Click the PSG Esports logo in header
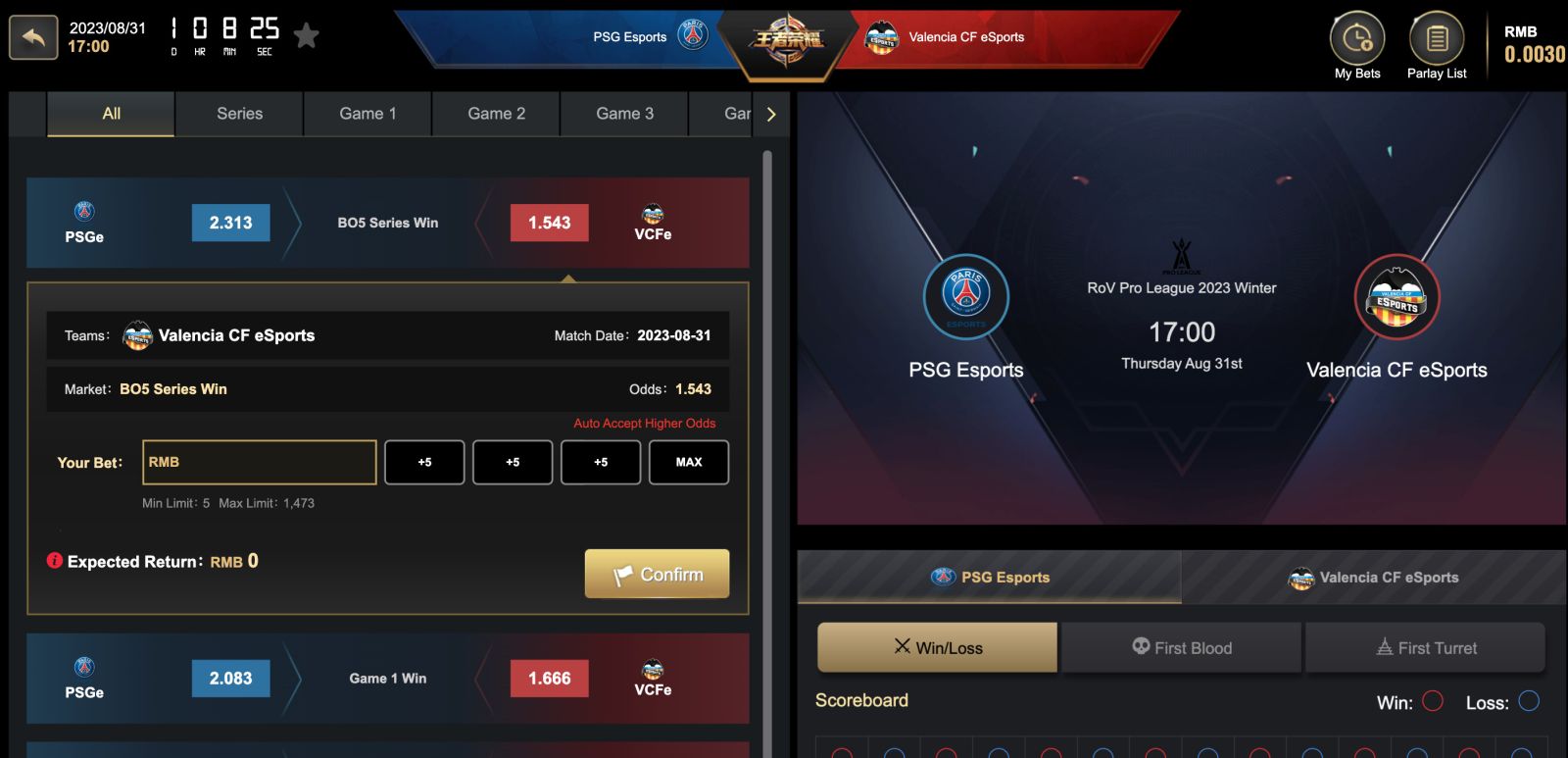 click(x=693, y=35)
